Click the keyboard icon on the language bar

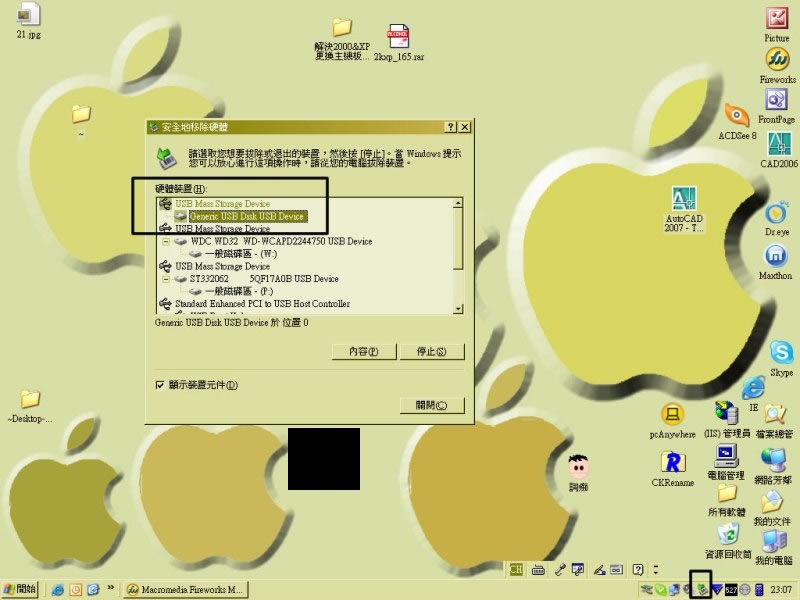pos(538,570)
